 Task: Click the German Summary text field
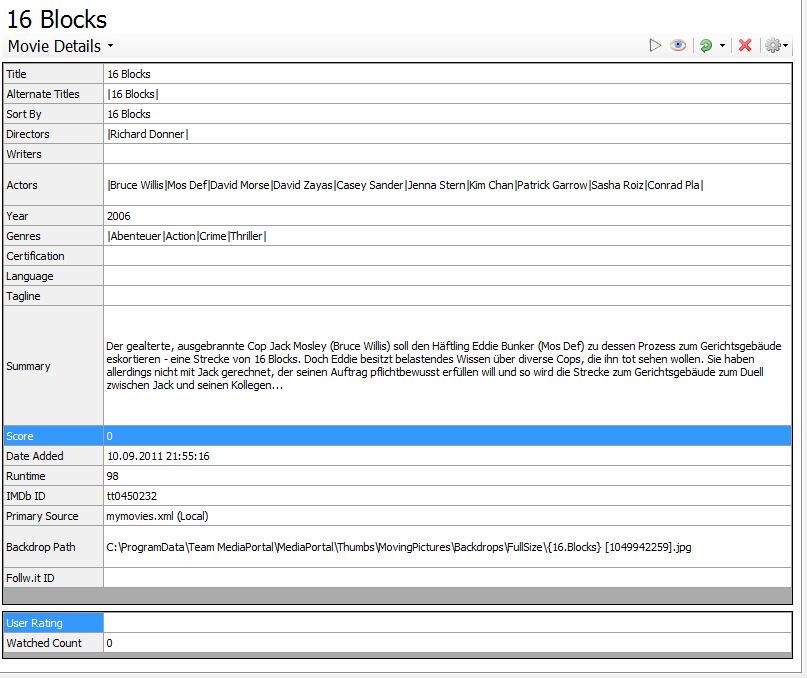coord(447,366)
